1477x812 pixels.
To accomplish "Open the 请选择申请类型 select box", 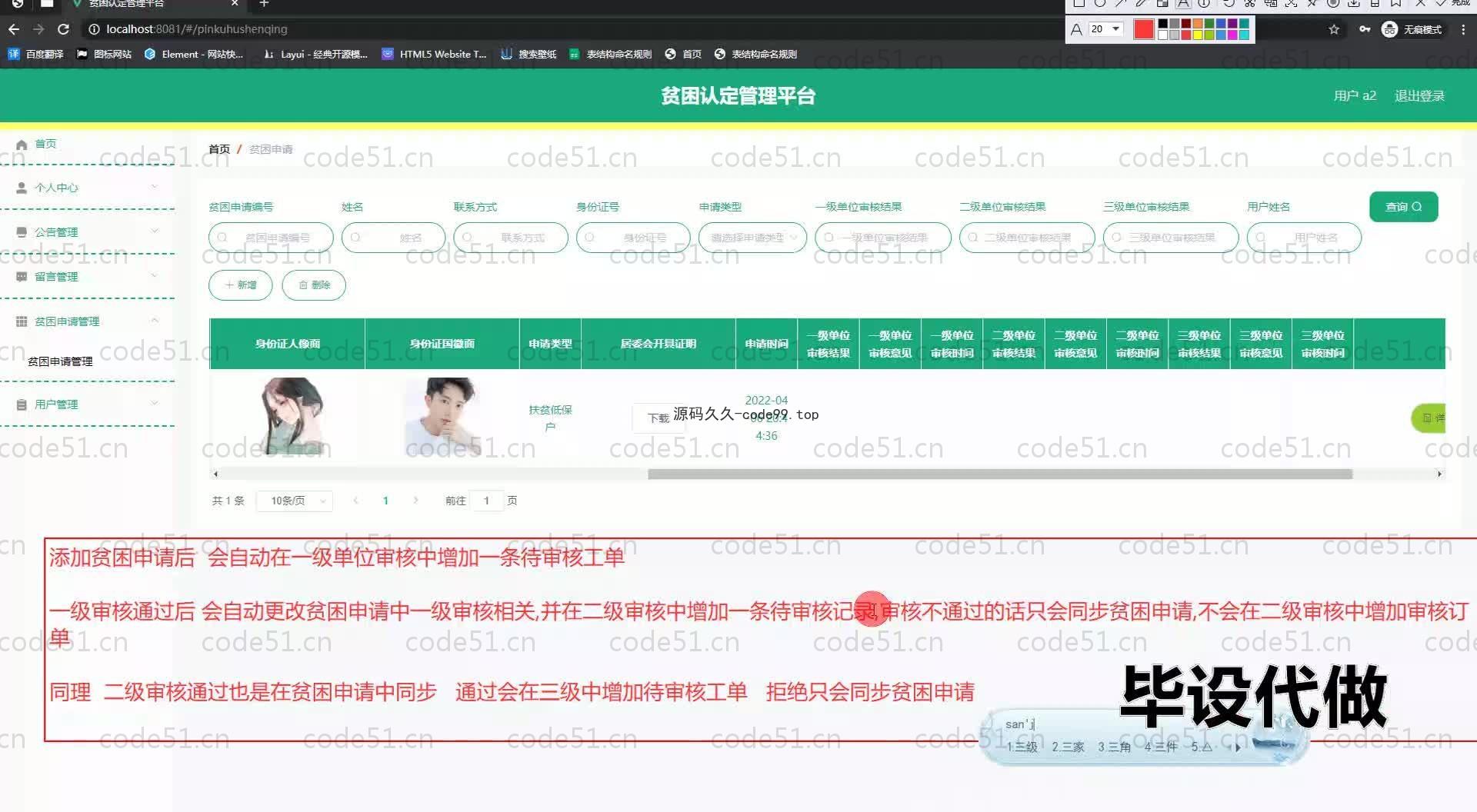I will point(752,238).
